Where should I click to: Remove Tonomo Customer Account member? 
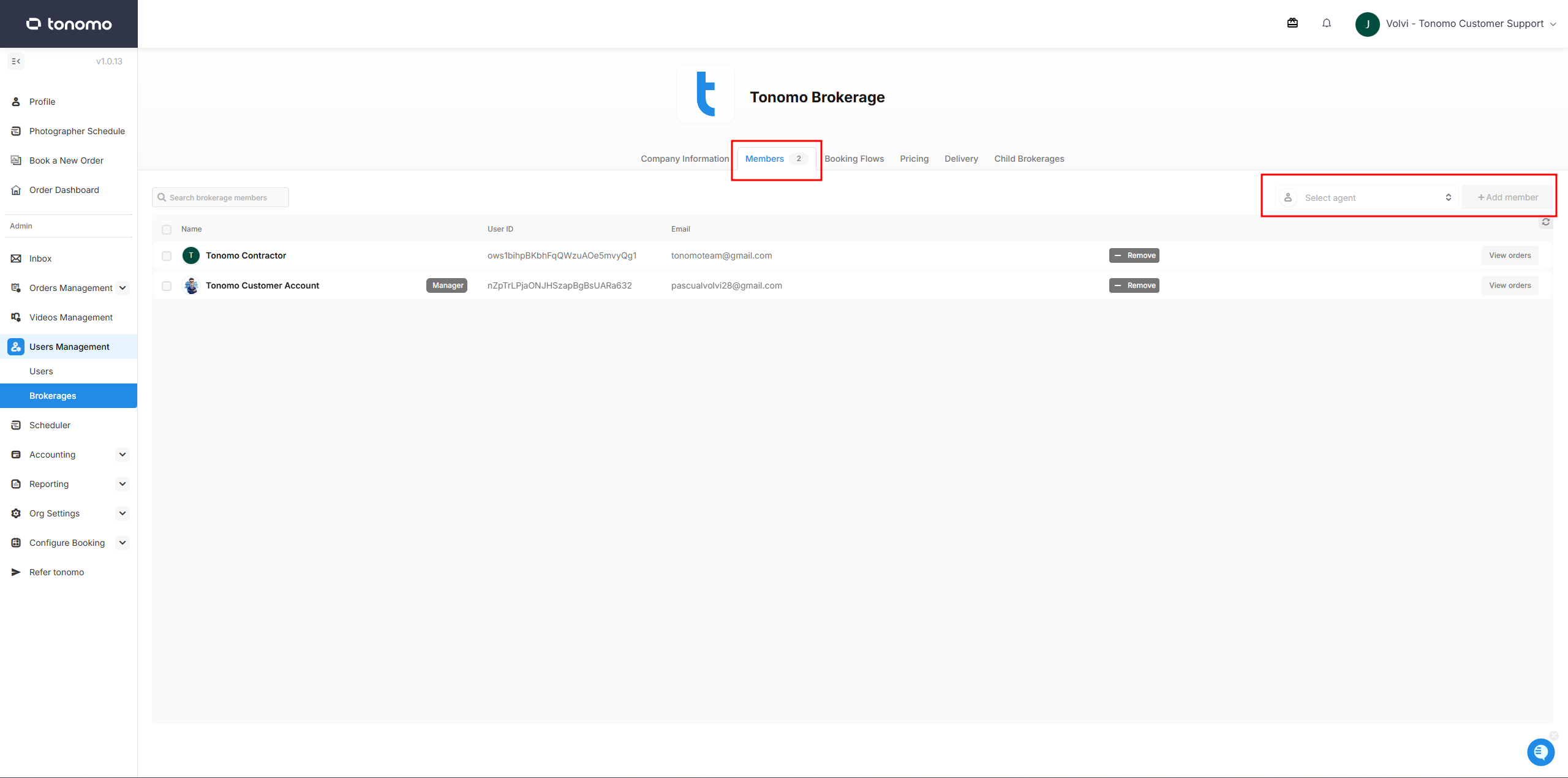1134,285
